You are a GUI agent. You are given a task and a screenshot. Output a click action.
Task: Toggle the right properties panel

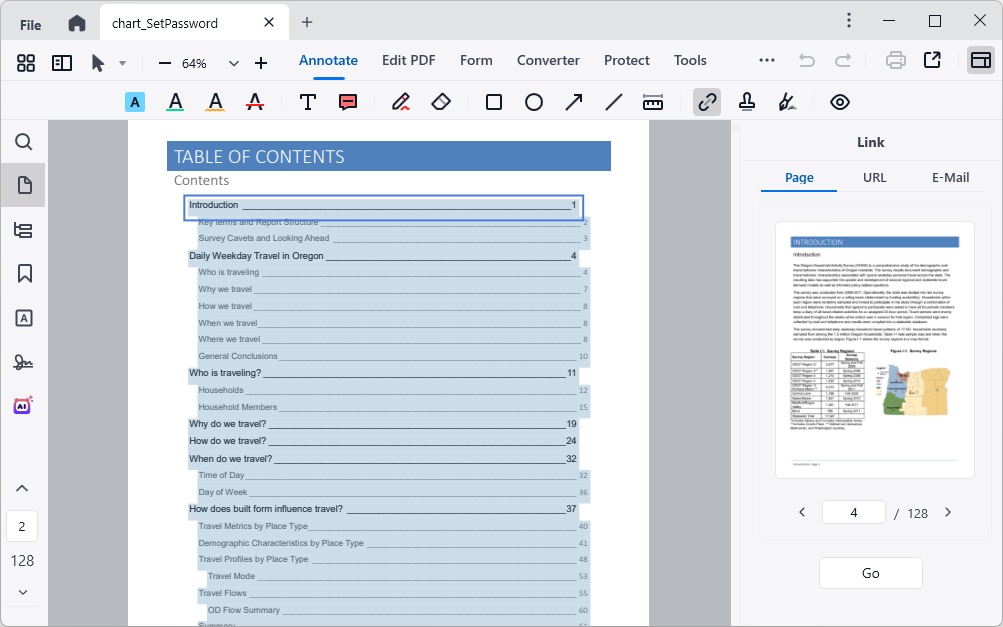pyautogui.click(x=979, y=61)
